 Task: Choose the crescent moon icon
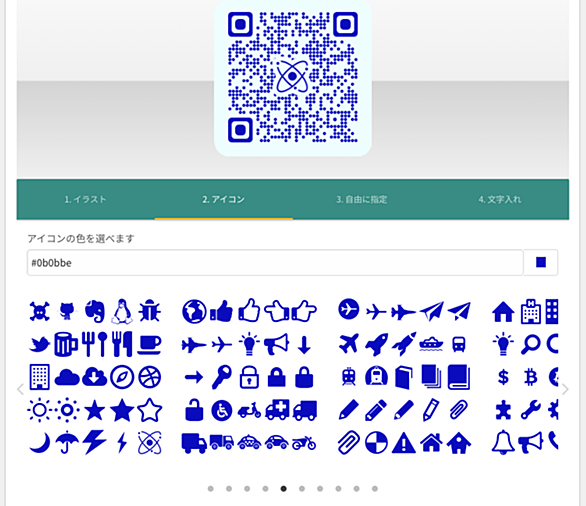coord(40,443)
